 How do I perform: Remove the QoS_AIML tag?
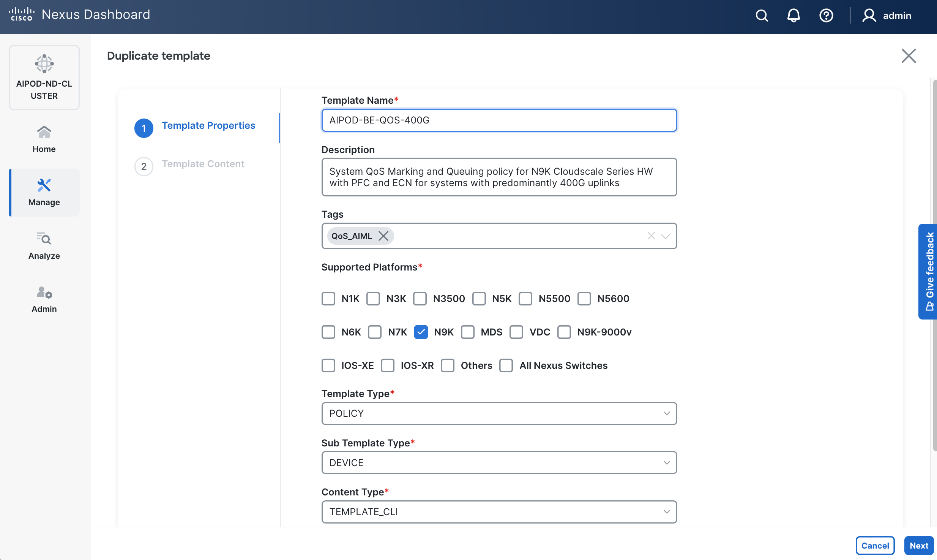point(384,236)
